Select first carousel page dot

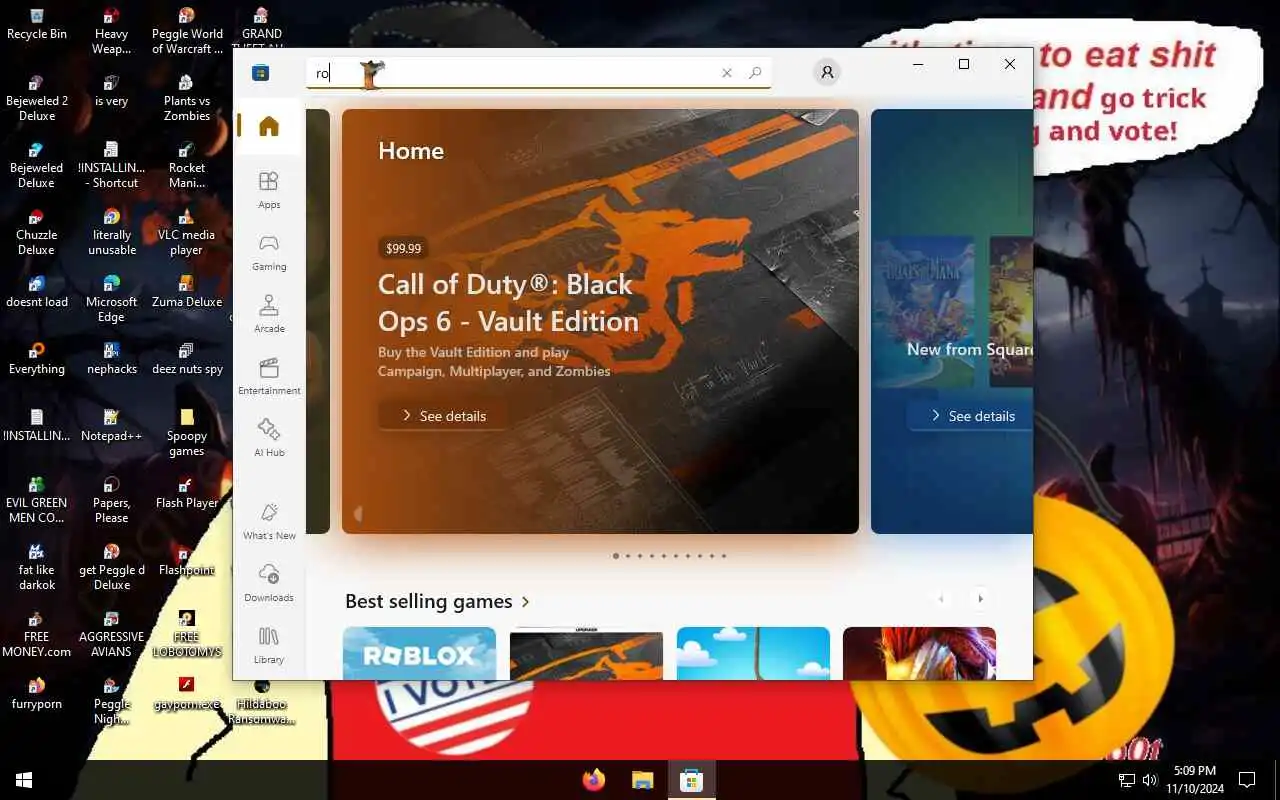point(615,556)
